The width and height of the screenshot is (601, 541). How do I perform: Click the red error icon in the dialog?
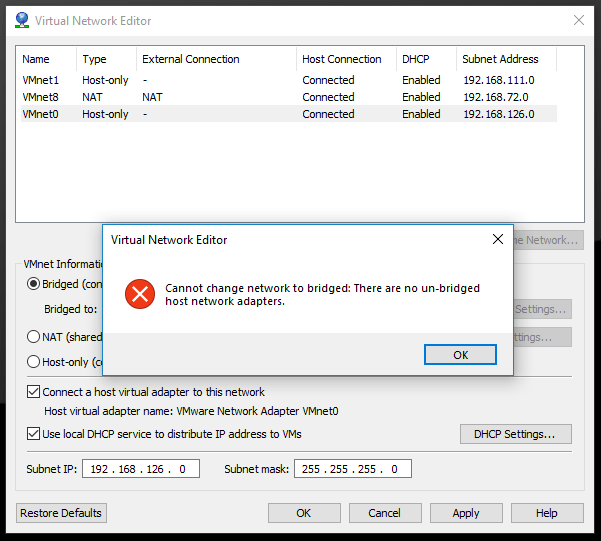(x=140, y=294)
